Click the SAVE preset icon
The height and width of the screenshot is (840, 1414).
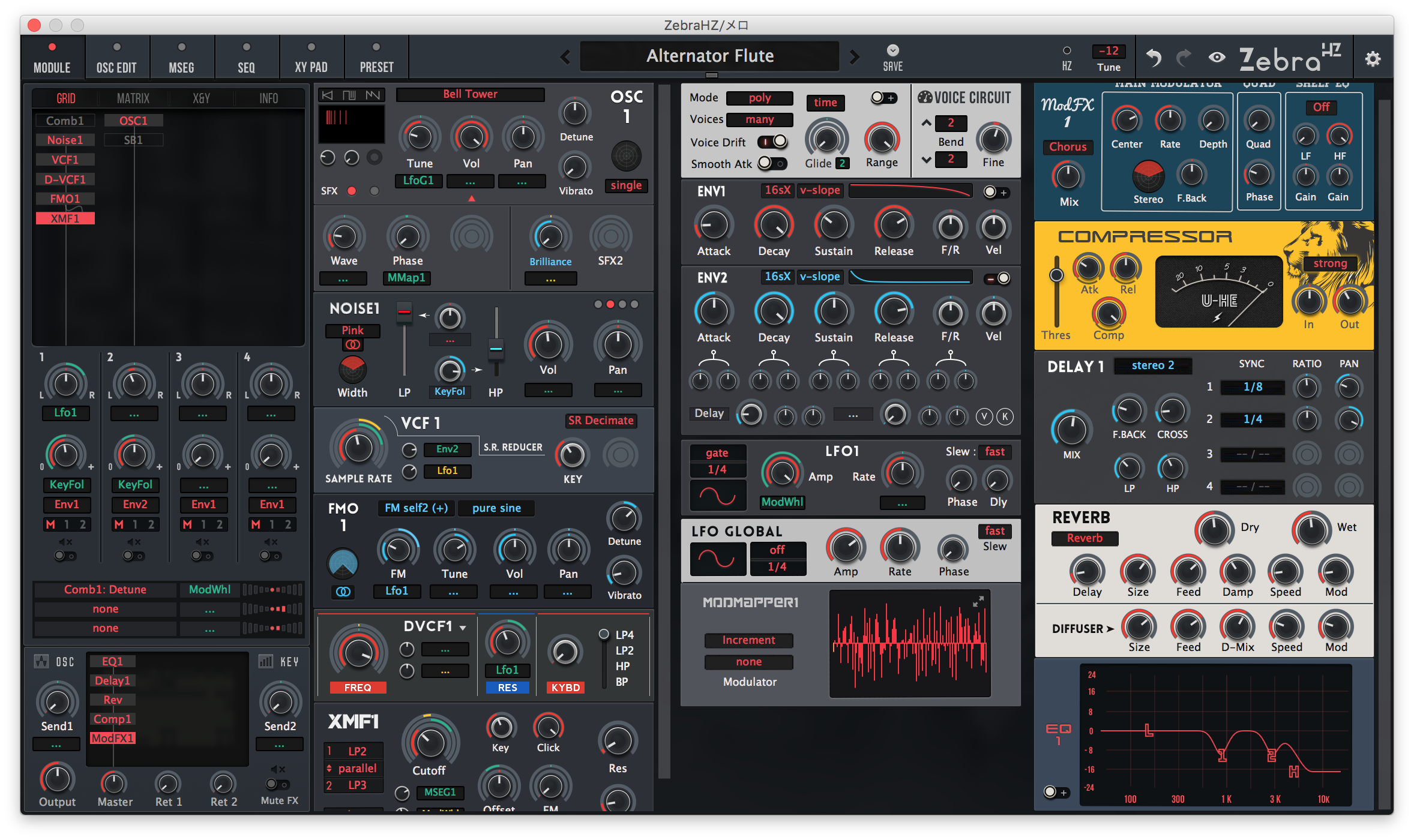click(x=892, y=50)
